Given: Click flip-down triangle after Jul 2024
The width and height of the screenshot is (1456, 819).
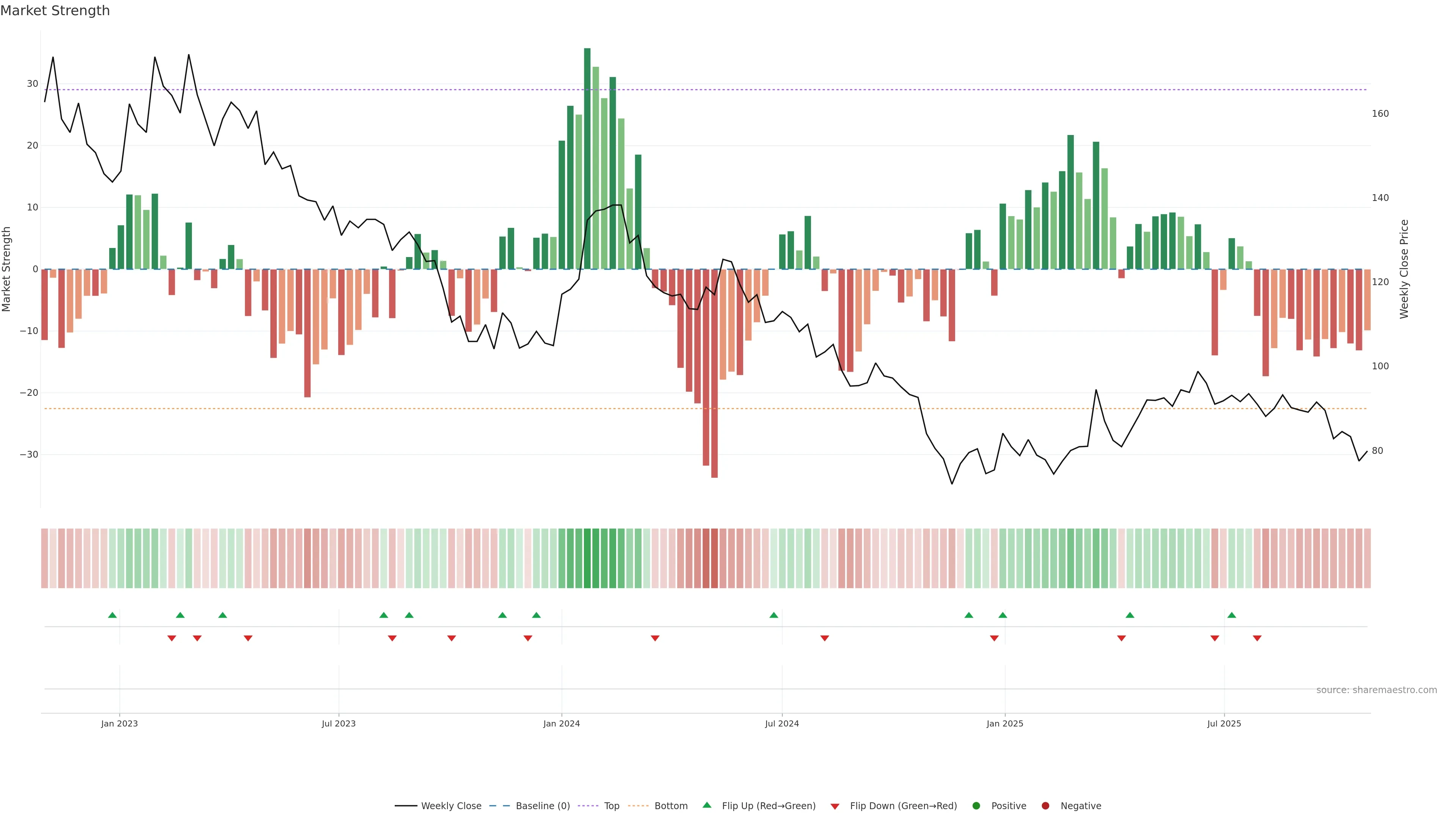Looking at the screenshot, I should point(825,638).
